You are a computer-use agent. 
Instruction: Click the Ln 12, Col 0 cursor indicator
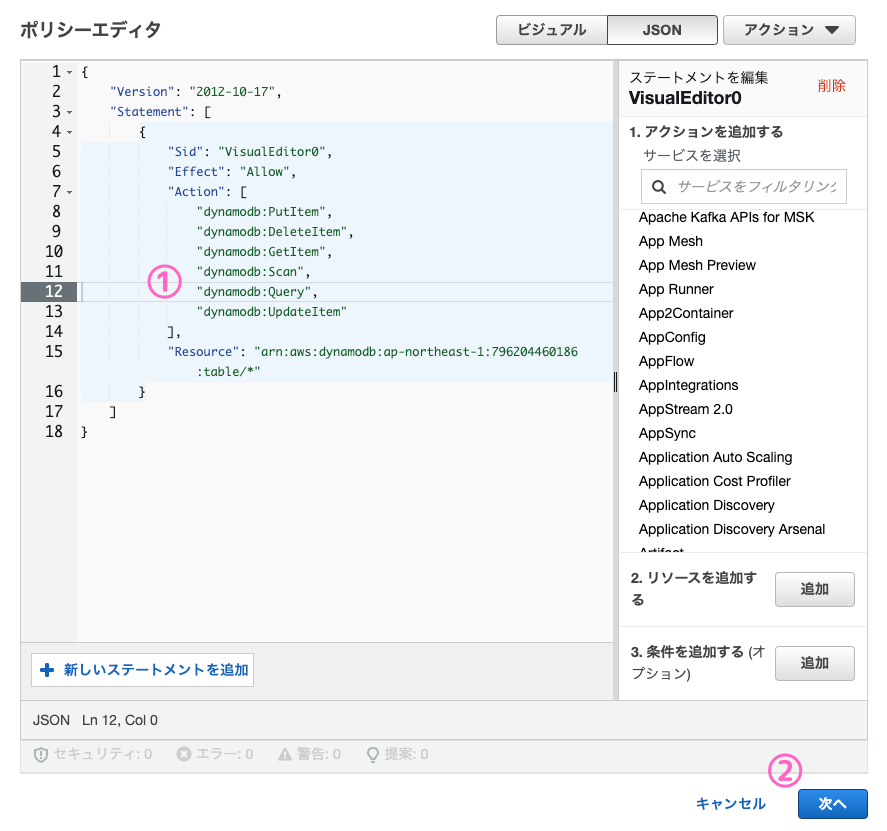tap(120, 720)
